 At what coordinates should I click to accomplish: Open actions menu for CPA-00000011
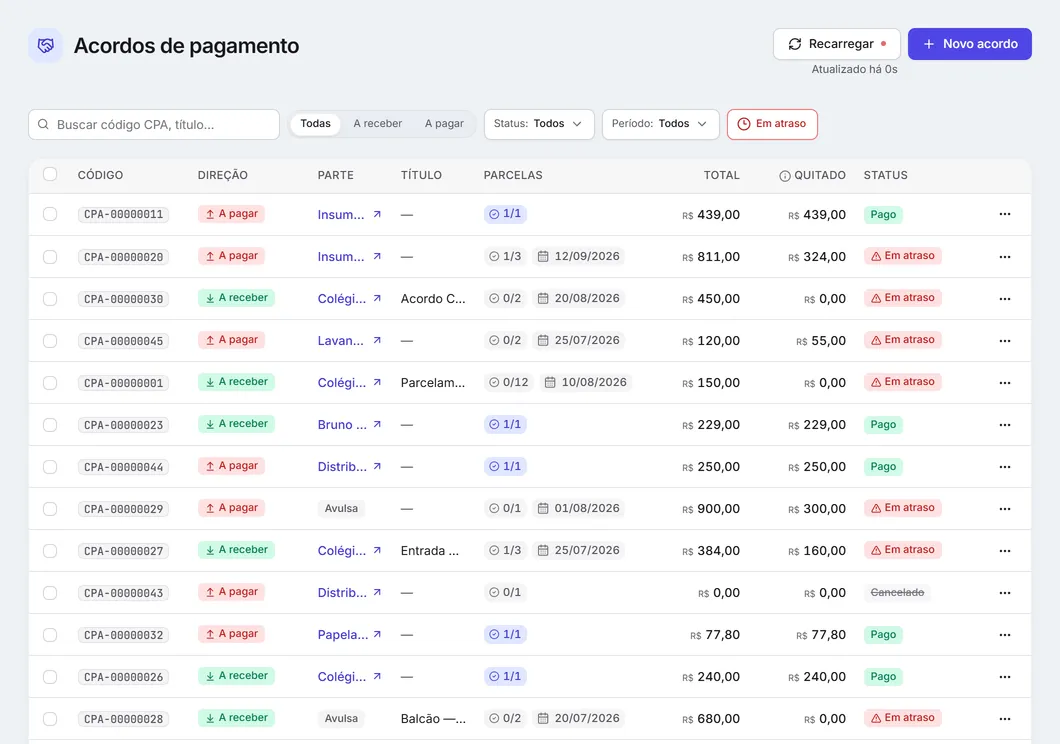click(1005, 214)
